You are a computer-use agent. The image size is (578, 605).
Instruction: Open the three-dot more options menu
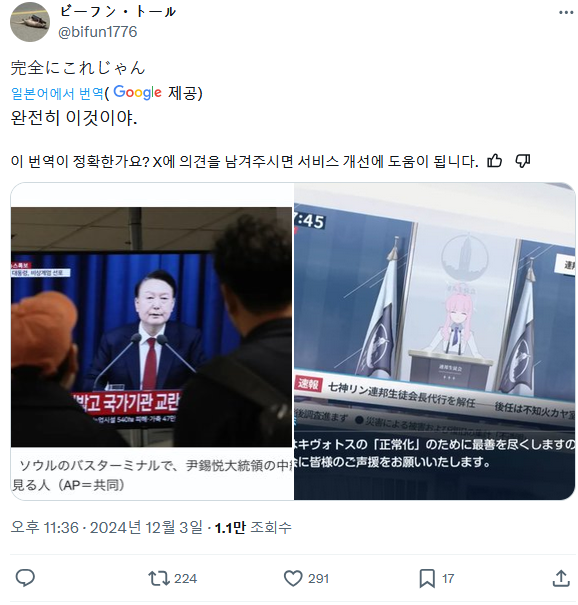pos(565,13)
